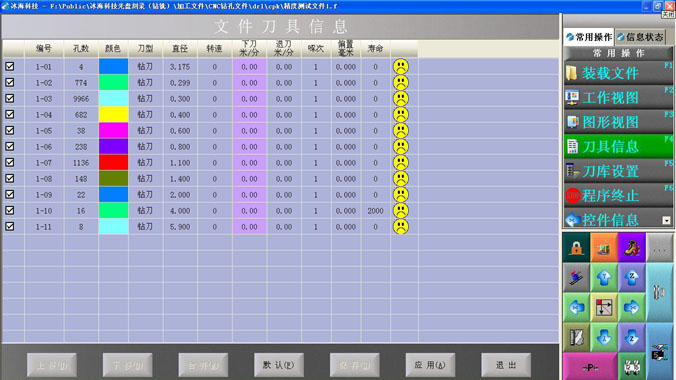The width and height of the screenshot is (676, 380).
Task: Jog Y axis with the down arrow
Action: [x=604, y=337]
